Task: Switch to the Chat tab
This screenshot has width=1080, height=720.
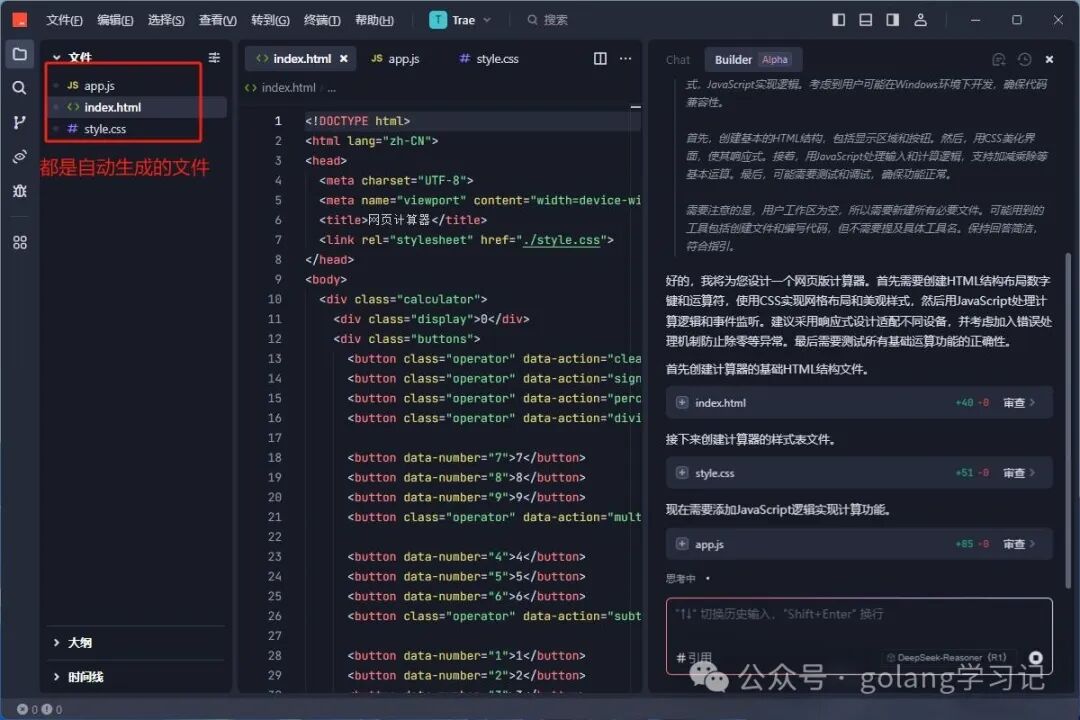Action: 678,60
